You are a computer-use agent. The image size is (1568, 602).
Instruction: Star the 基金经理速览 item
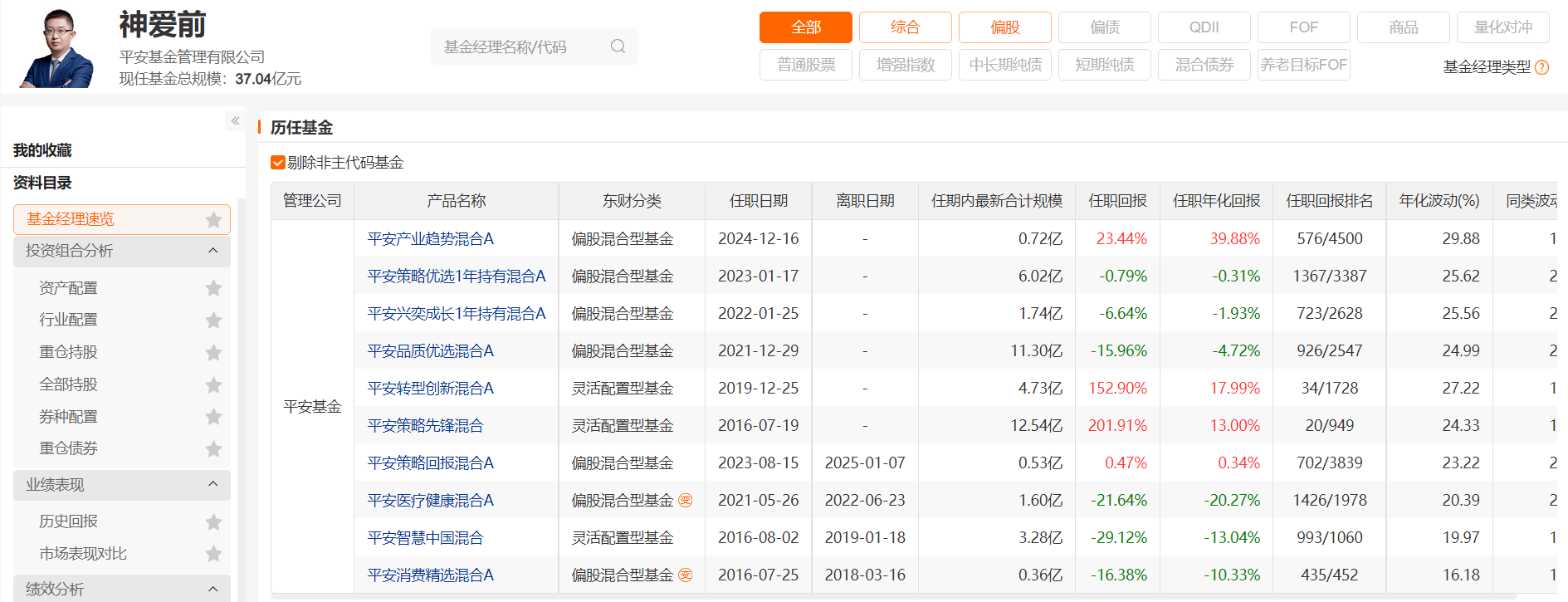click(x=213, y=220)
